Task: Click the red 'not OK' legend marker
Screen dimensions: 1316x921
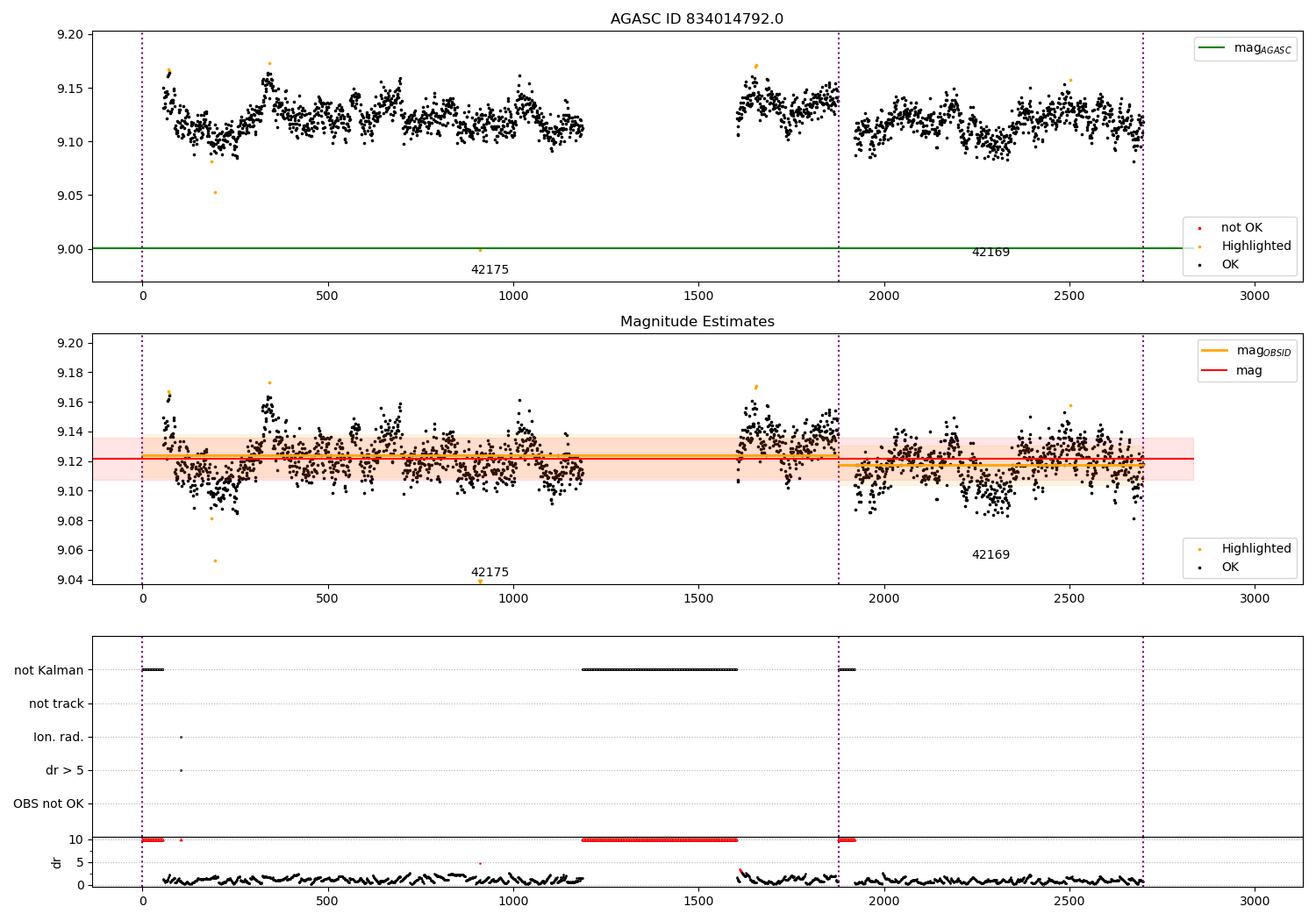Action: click(1199, 228)
